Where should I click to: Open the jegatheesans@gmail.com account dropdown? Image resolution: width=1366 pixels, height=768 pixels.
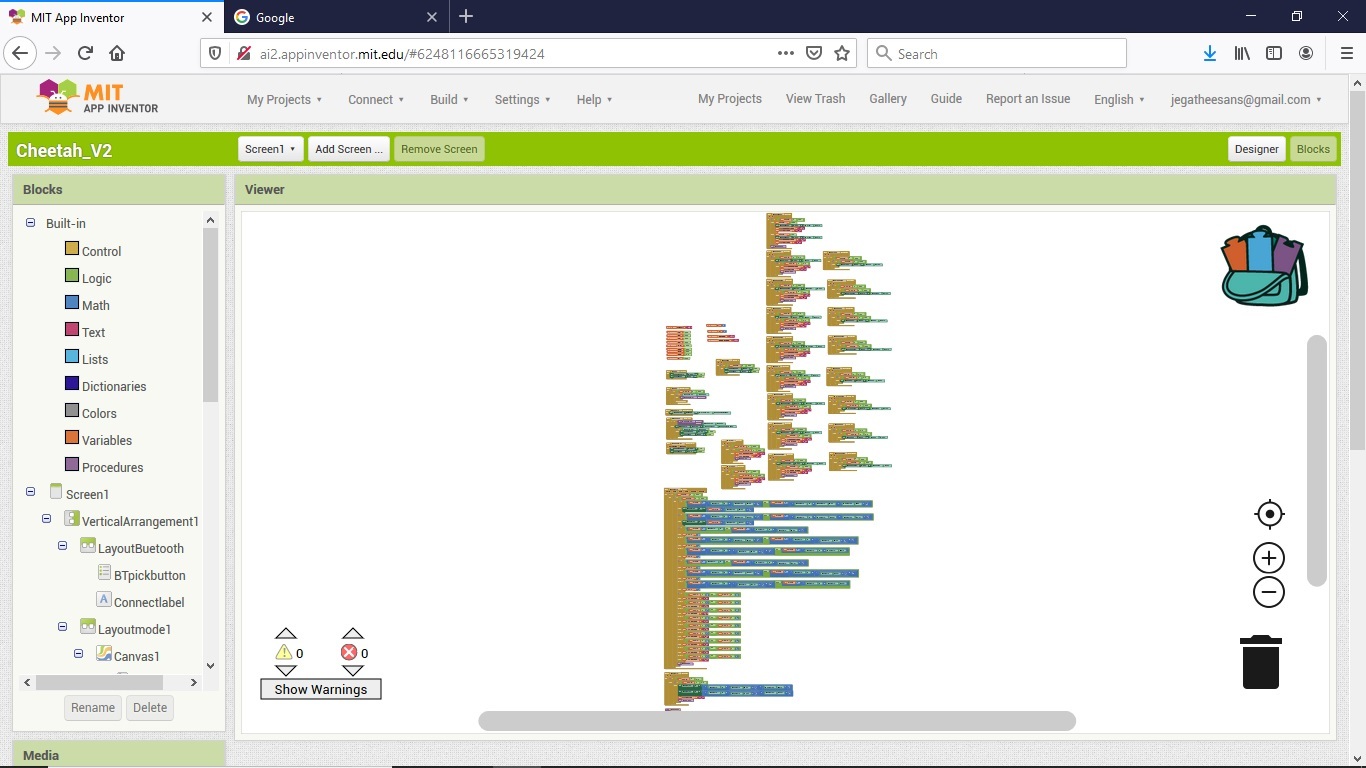(1246, 99)
